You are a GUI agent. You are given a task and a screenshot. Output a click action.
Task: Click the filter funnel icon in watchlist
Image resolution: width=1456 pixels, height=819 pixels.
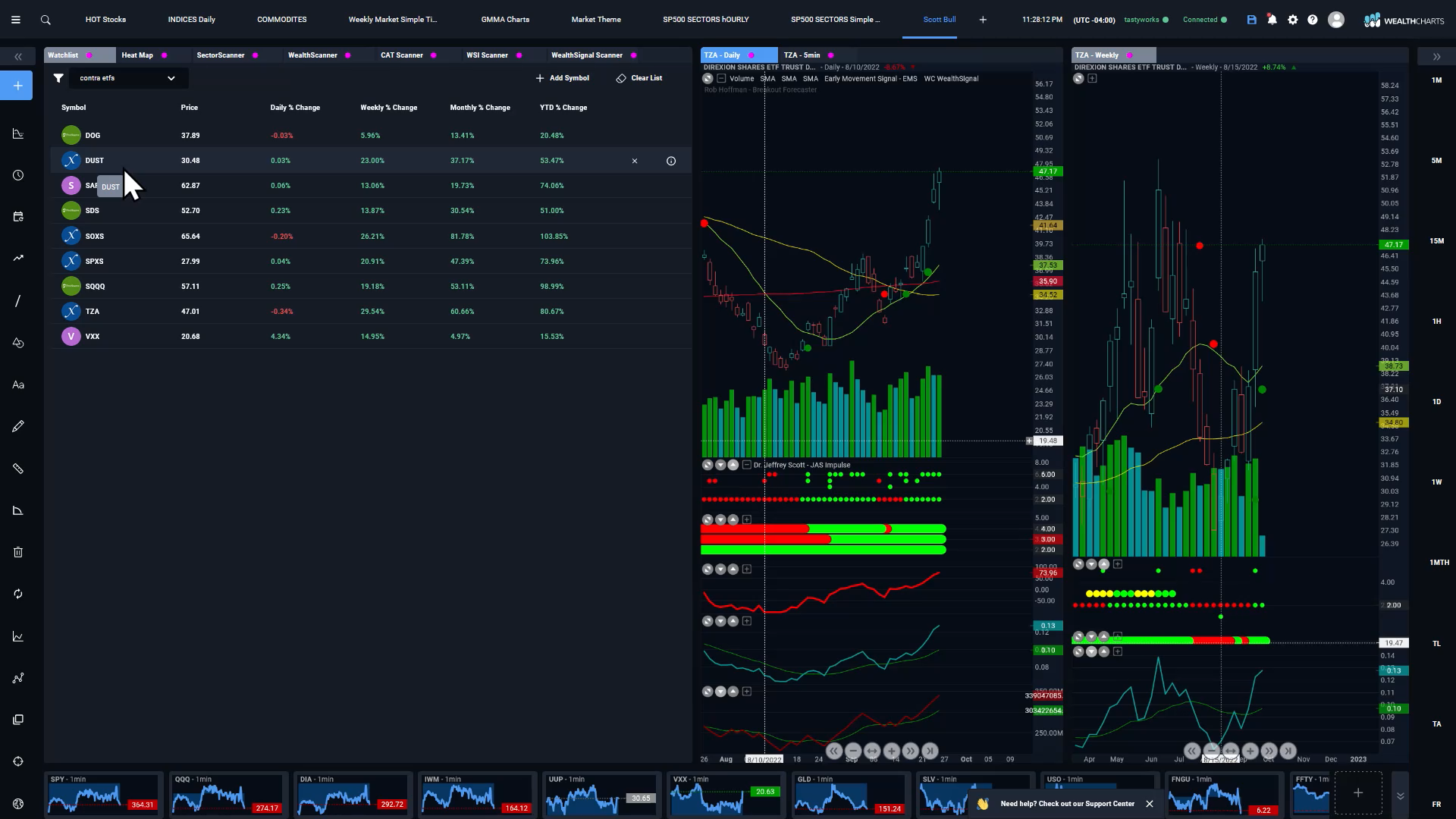click(58, 78)
